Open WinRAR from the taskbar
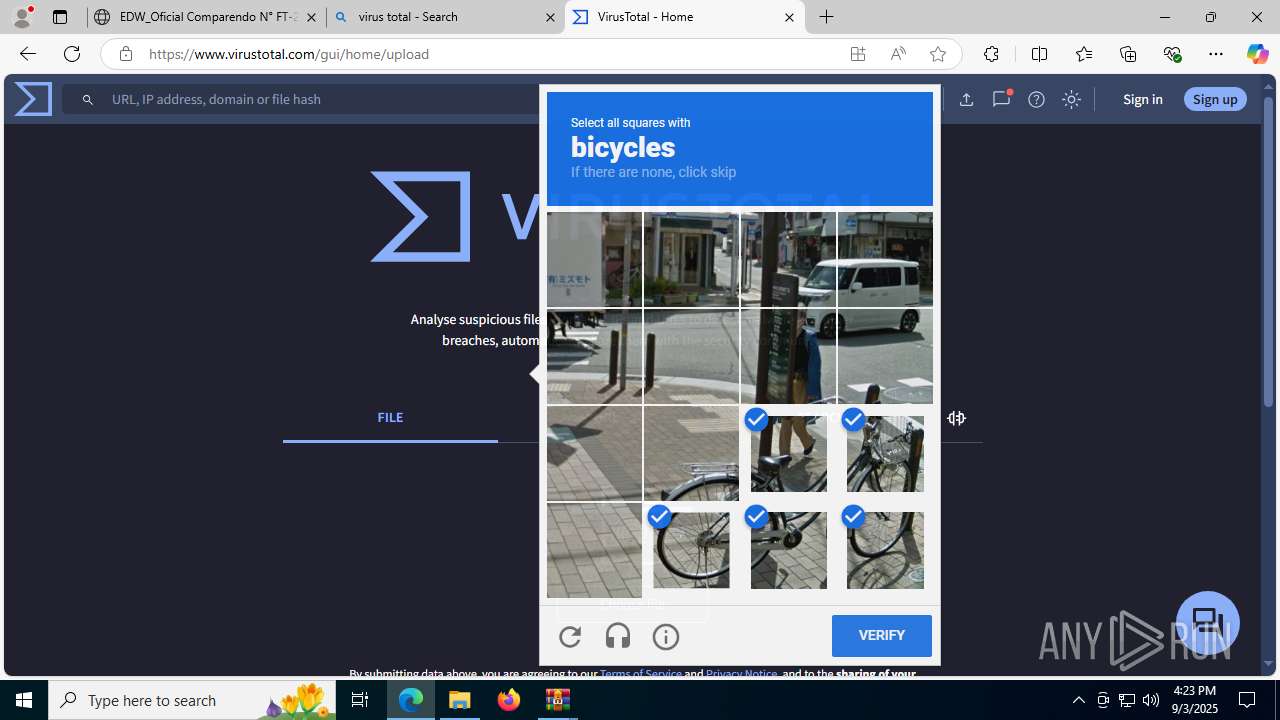This screenshot has height=720, width=1280. (x=558, y=700)
